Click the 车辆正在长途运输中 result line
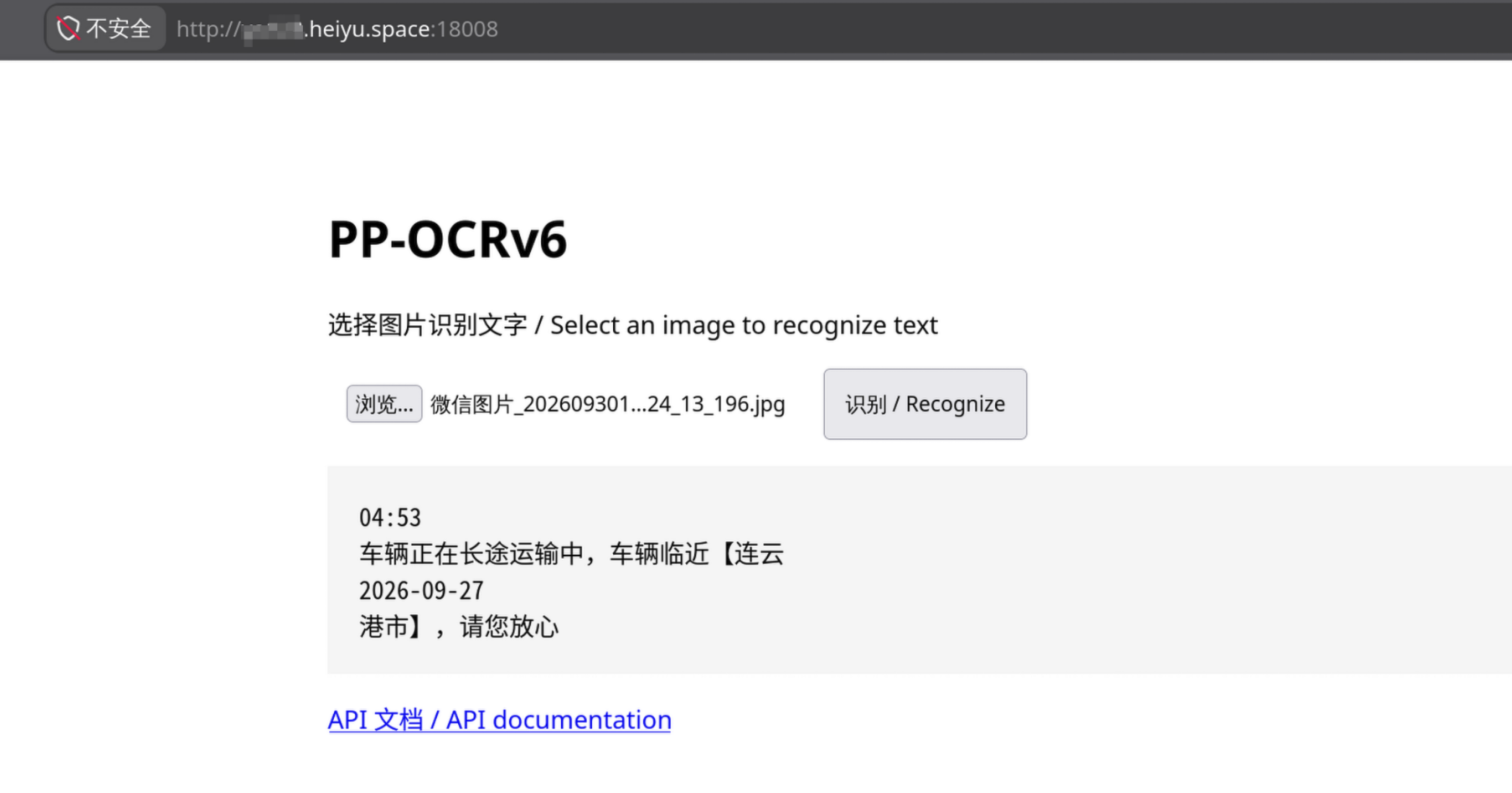 [x=571, y=554]
